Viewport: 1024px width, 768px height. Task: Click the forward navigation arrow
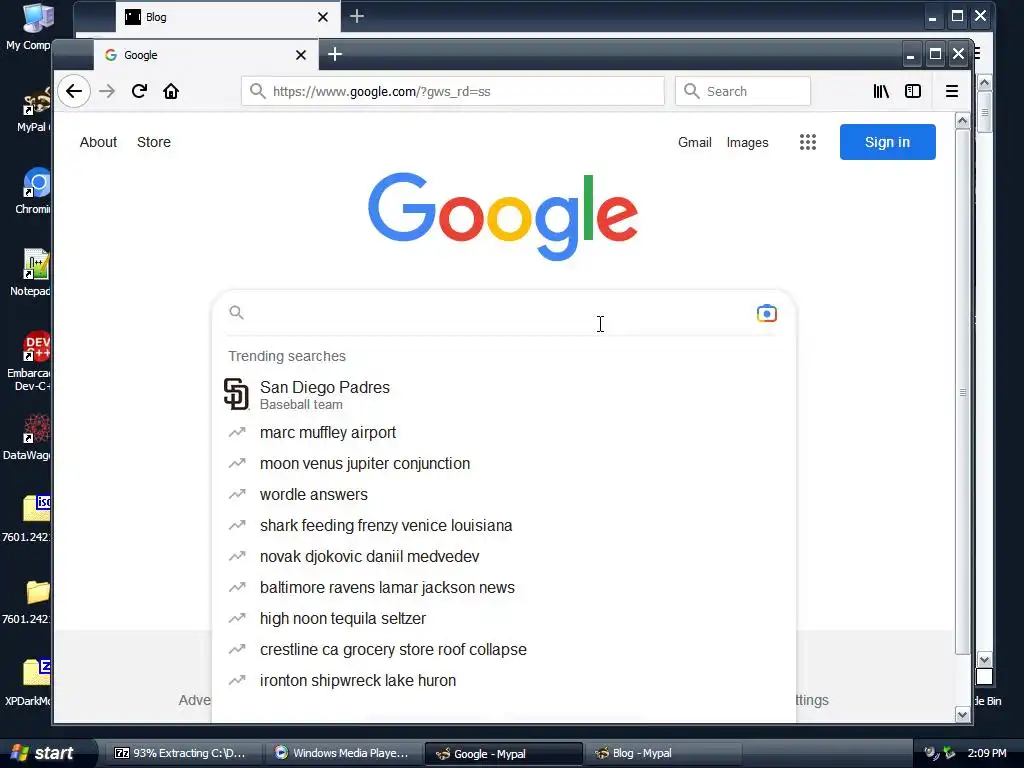click(106, 91)
